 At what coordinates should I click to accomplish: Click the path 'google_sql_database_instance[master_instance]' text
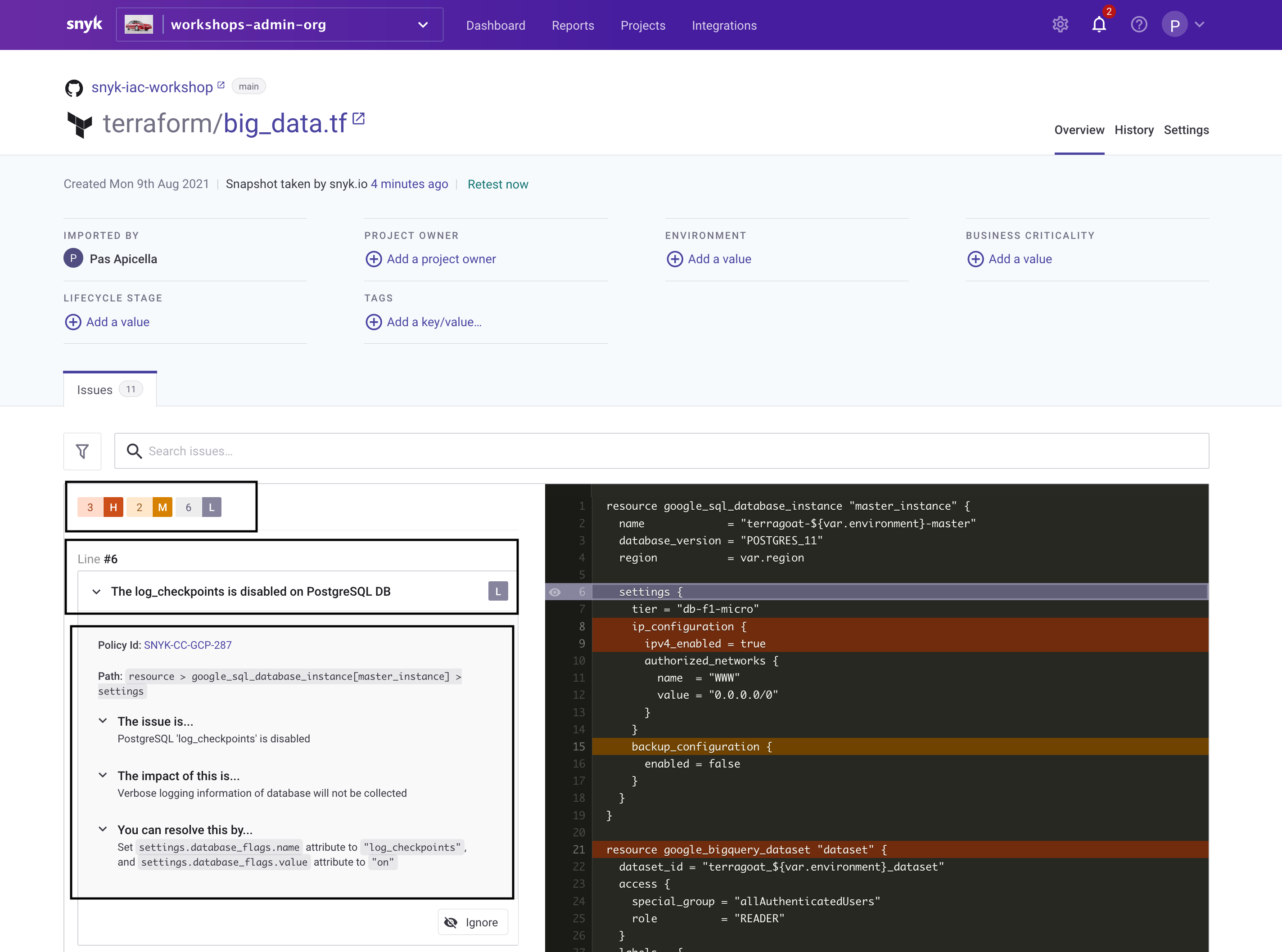tap(320, 677)
